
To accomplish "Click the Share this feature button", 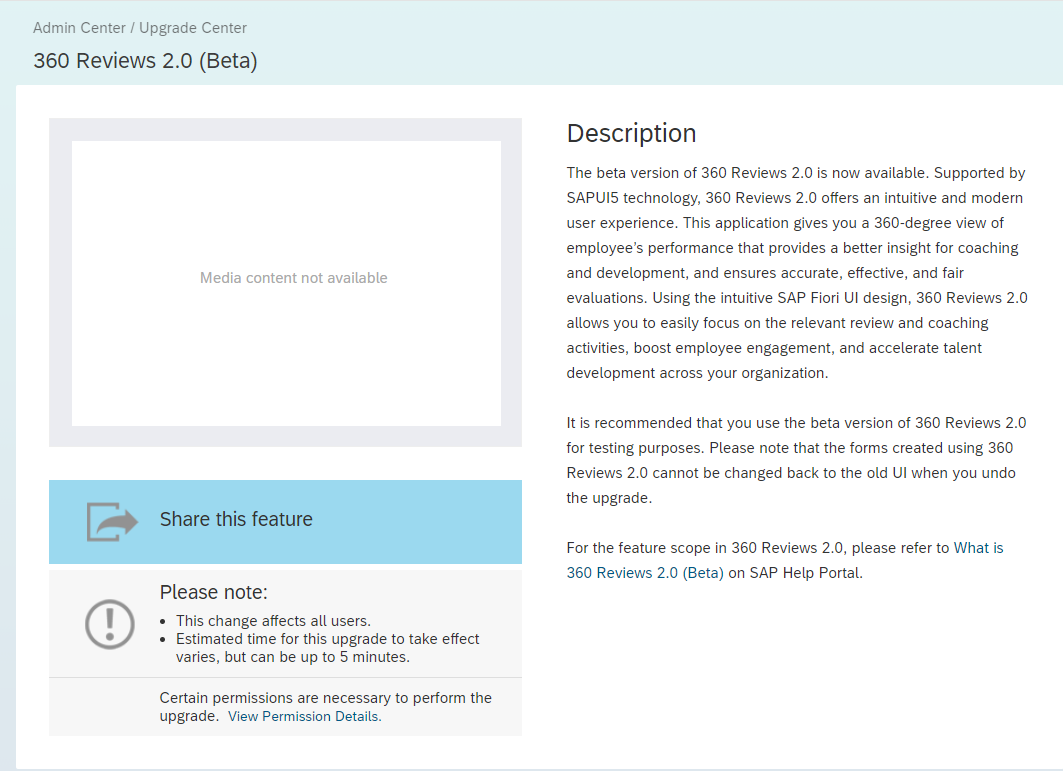I will (285, 521).
